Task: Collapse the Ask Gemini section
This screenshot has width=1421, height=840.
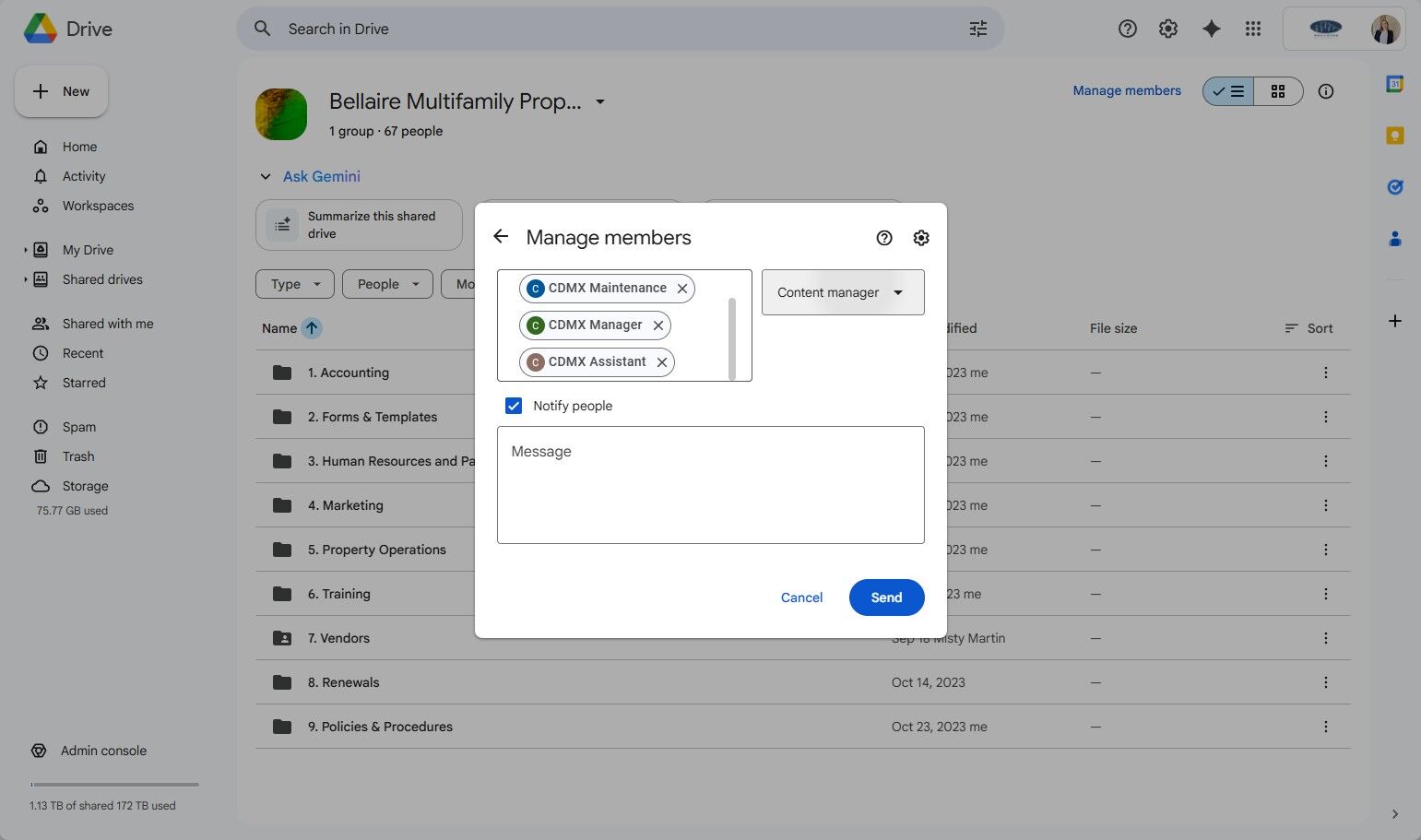Action: (x=266, y=176)
